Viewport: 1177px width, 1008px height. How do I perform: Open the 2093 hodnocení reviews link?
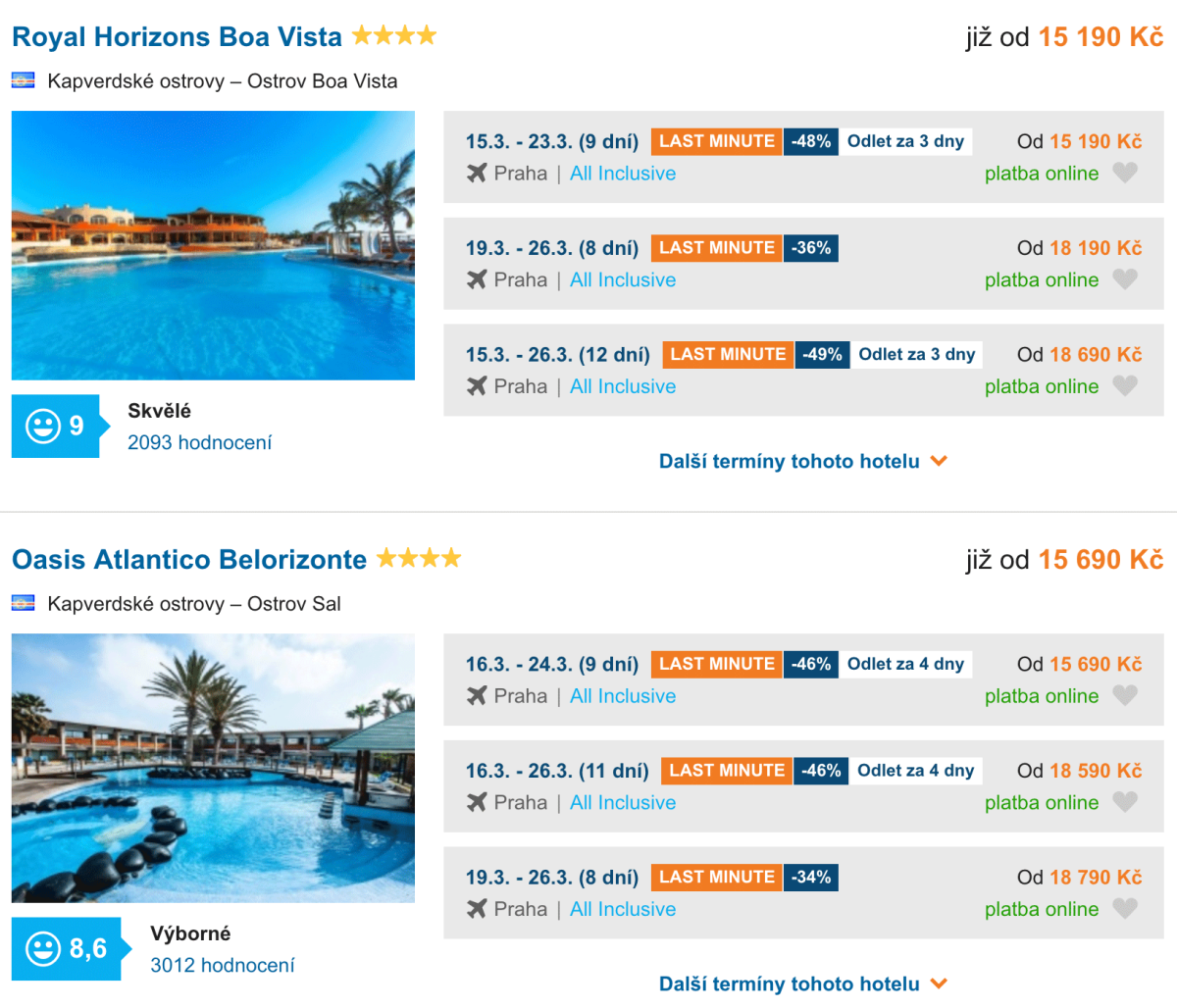(199, 443)
